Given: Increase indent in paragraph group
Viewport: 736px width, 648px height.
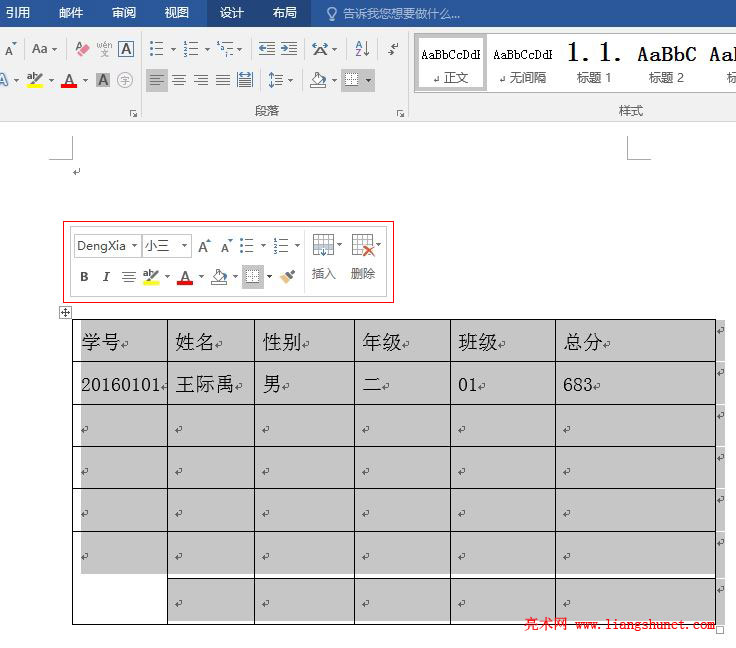Looking at the screenshot, I should click(289, 48).
